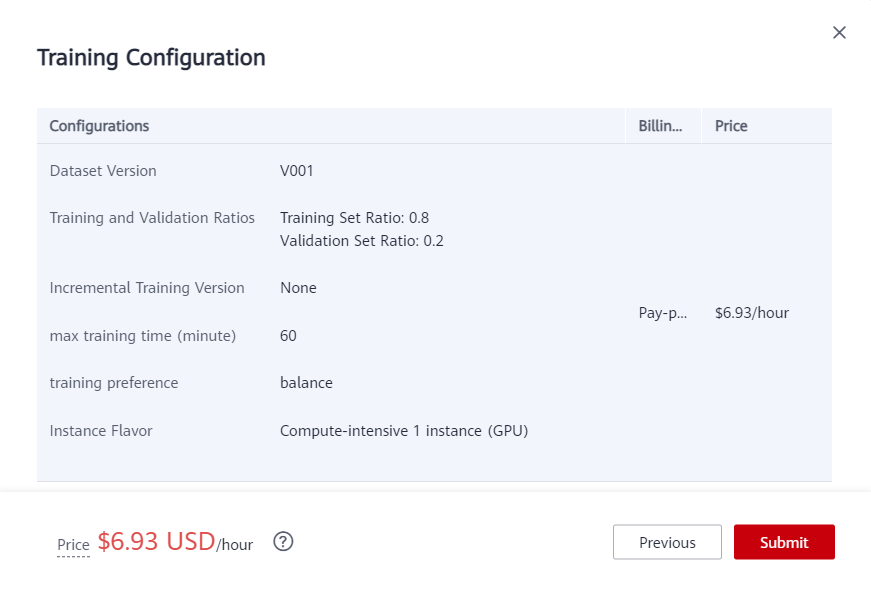871x590 pixels.
Task: Click the Incremental Training Version label
Action: (x=147, y=288)
